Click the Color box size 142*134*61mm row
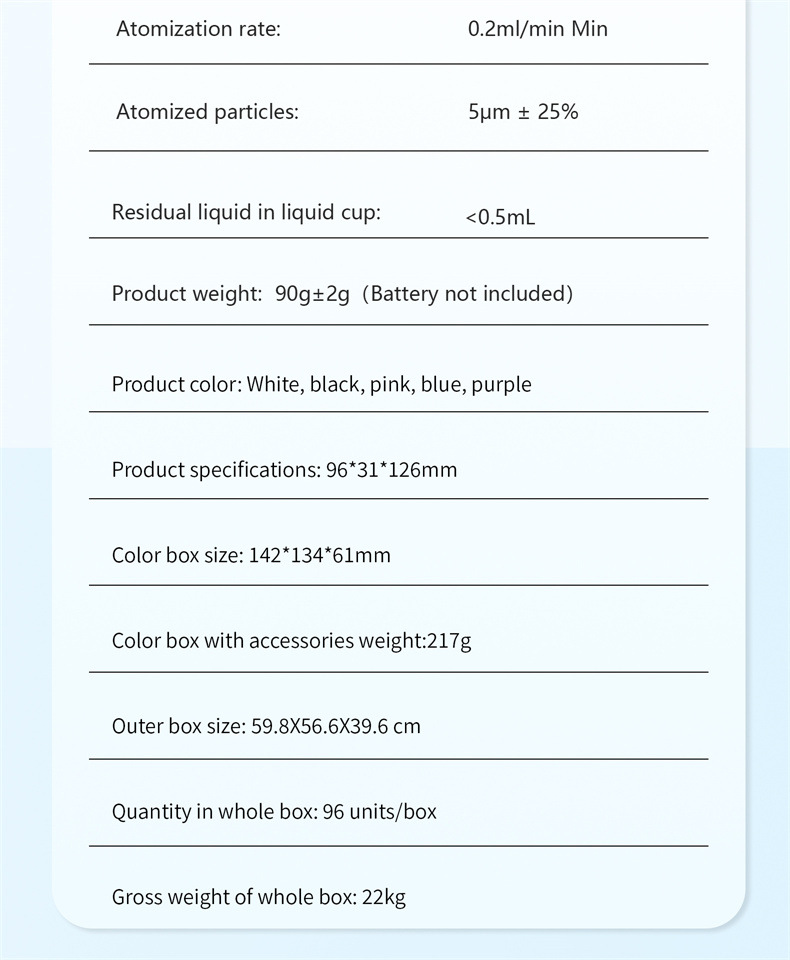 pyautogui.click(x=251, y=555)
